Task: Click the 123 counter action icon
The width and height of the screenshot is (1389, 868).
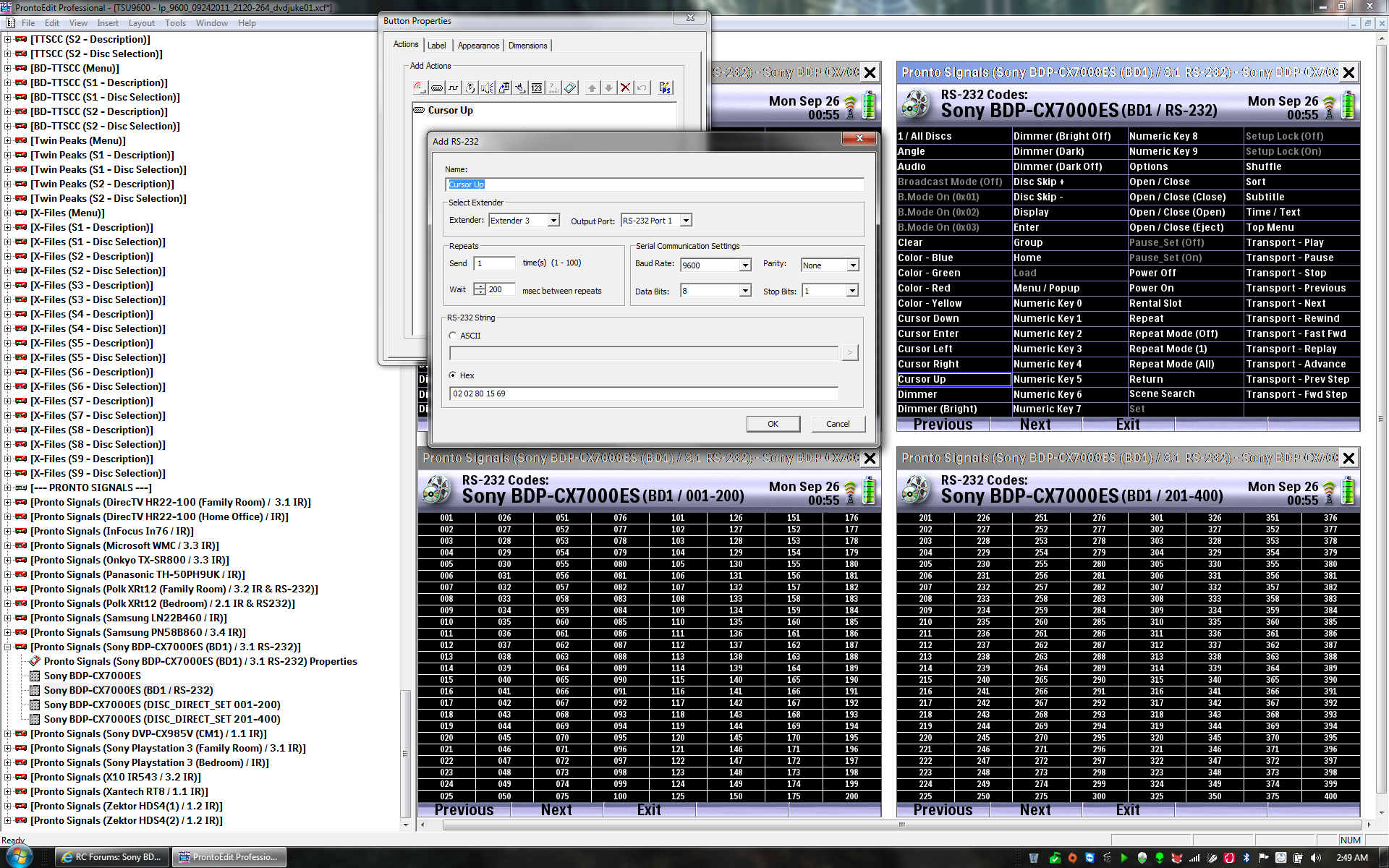Action: click(537, 88)
